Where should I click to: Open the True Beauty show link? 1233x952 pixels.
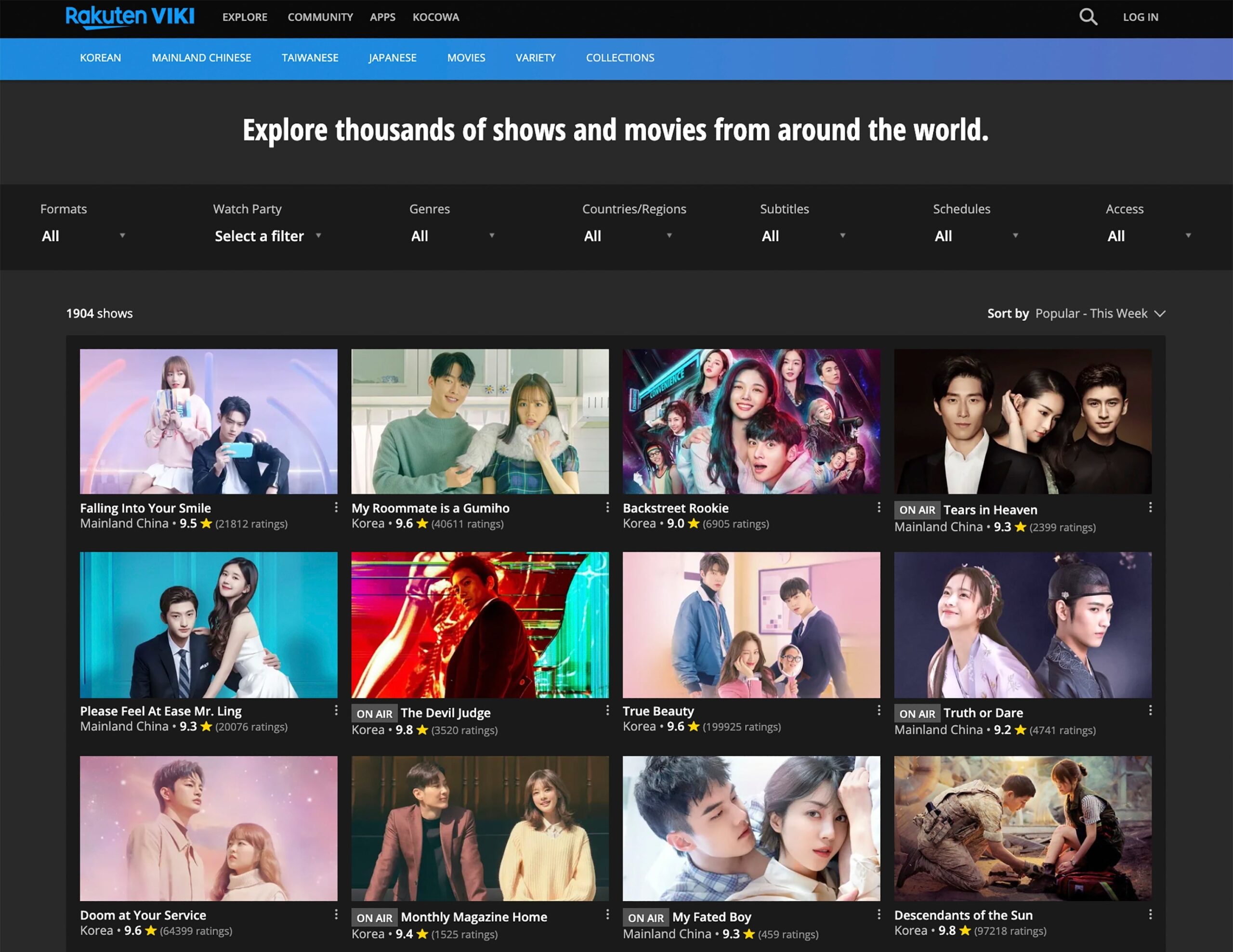[x=658, y=710]
